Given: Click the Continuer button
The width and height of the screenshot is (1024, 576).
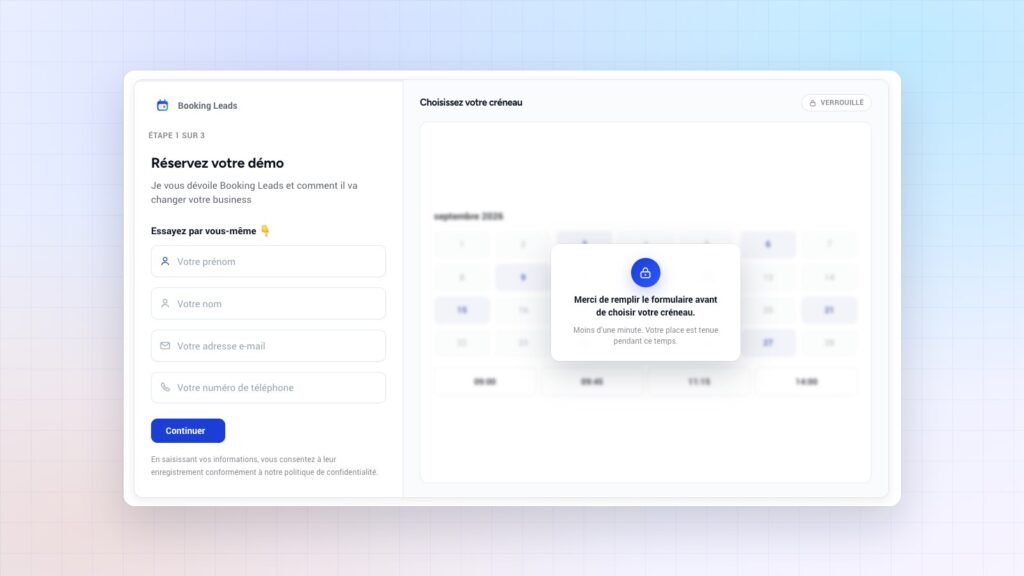Looking at the screenshot, I should [188, 430].
